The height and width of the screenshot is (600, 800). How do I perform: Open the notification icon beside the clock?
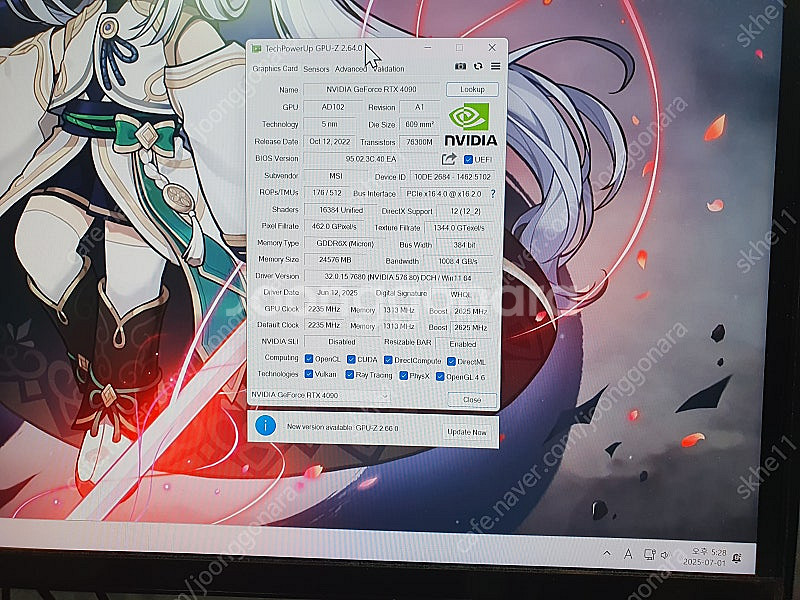click(736, 558)
